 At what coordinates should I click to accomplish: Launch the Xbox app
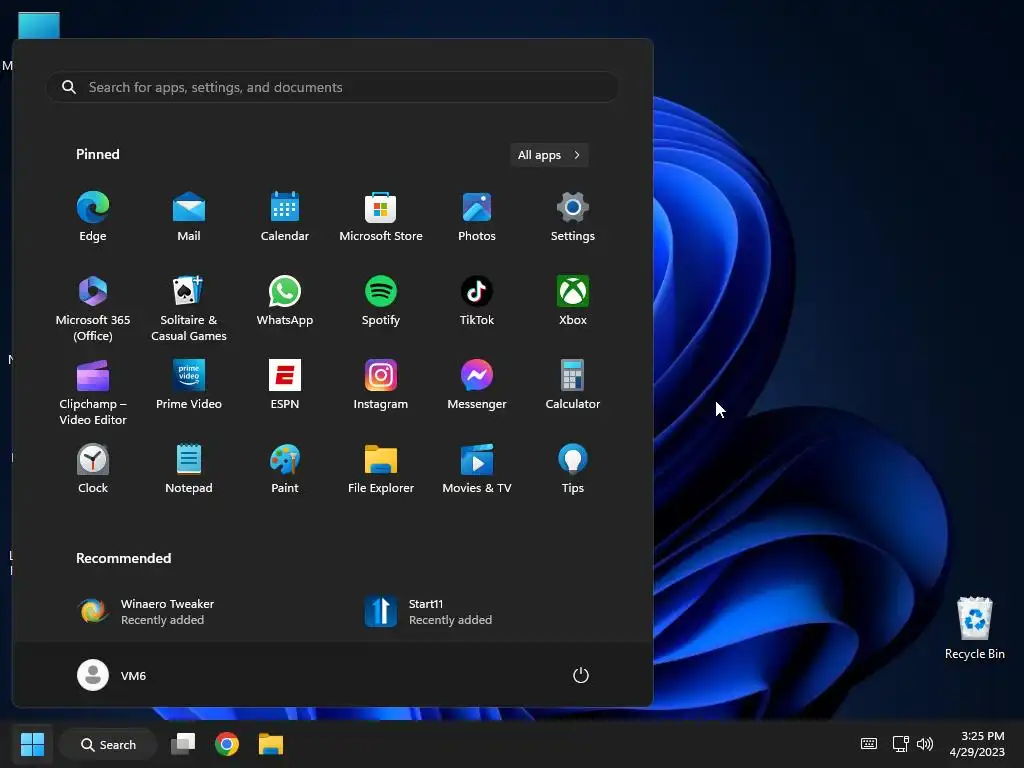[x=573, y=301]
